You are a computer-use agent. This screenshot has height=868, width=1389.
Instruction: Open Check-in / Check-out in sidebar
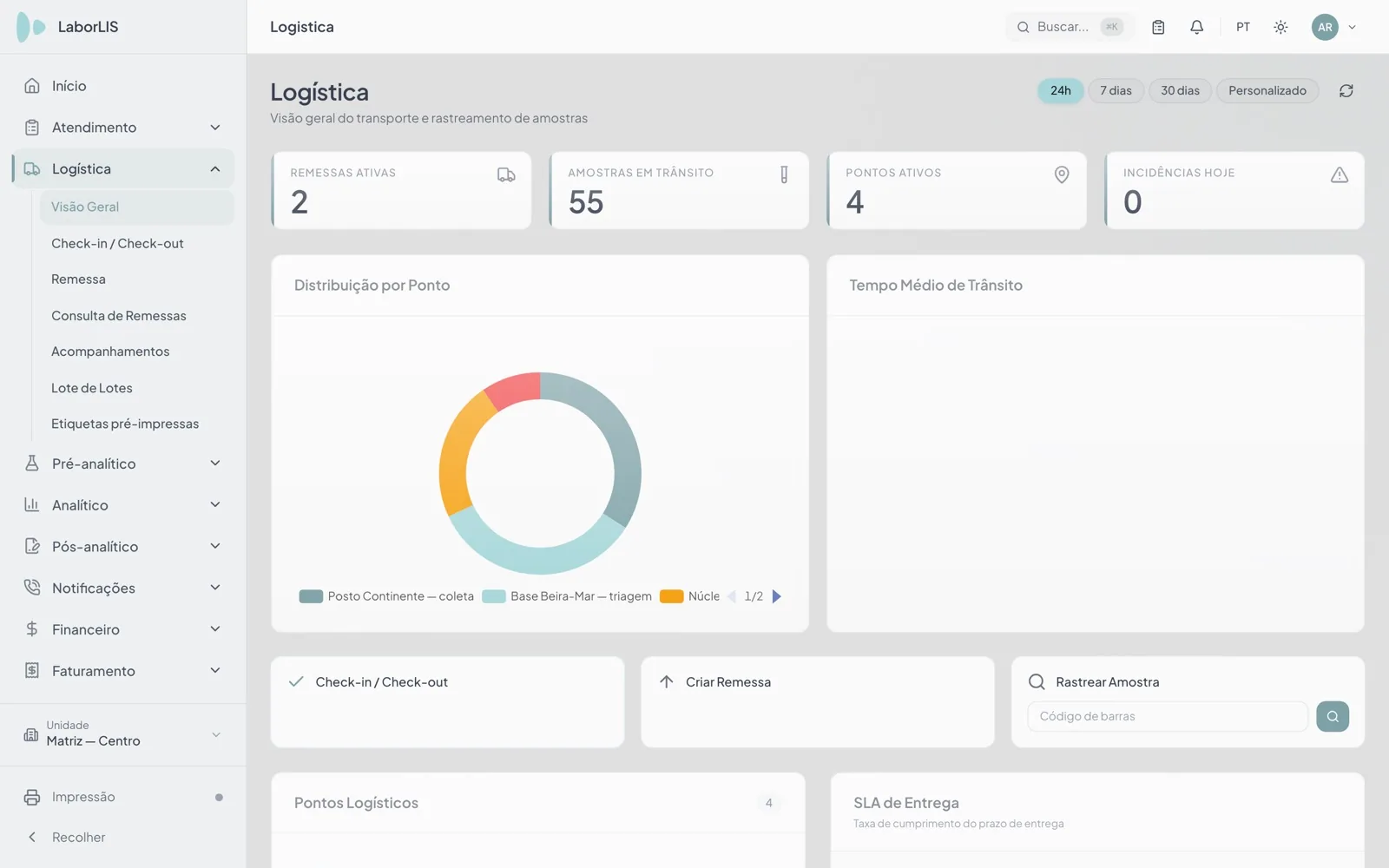(137, 243)
